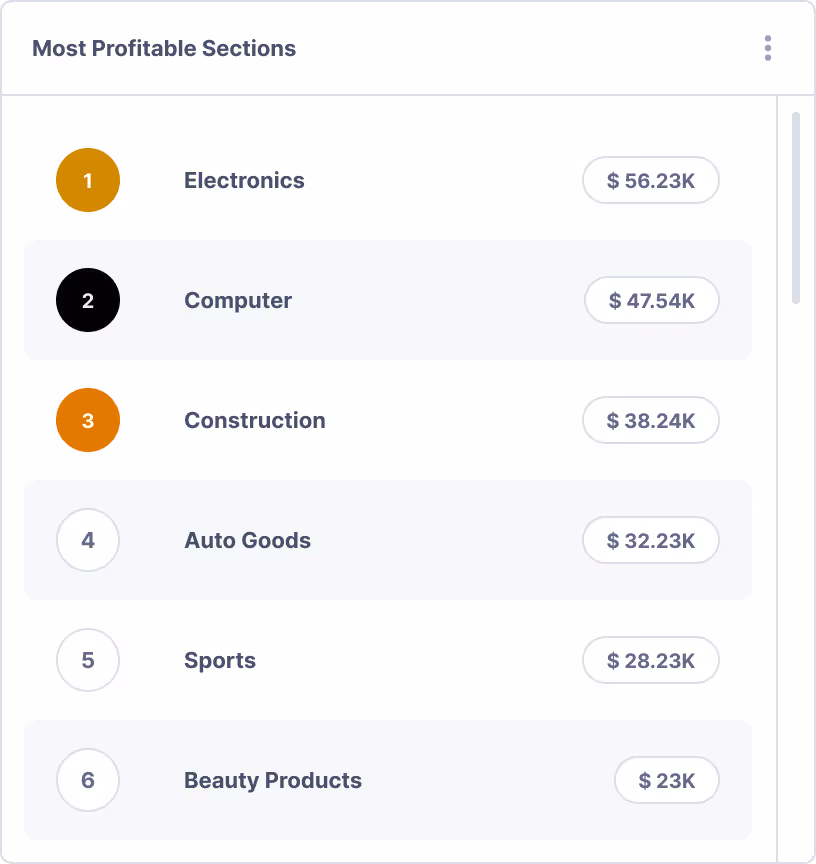Open the Computer section row

[x=238, y=301]
